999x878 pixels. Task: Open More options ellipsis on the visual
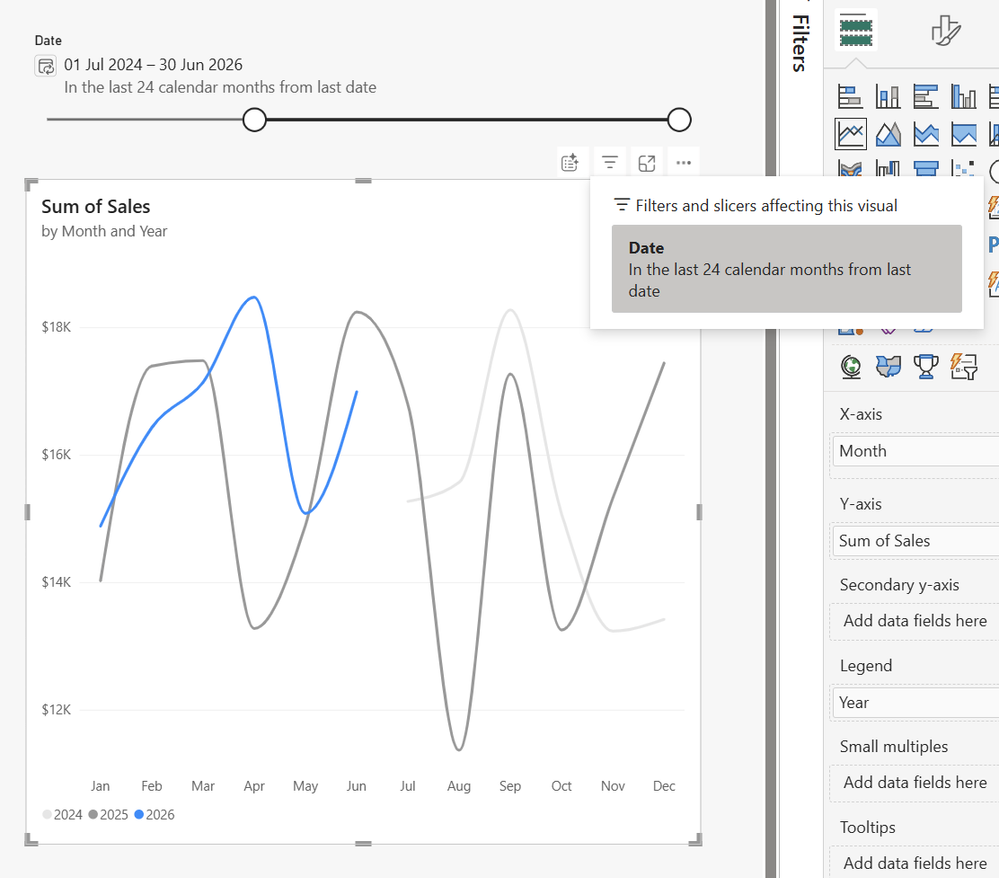(x=684, y=163)
